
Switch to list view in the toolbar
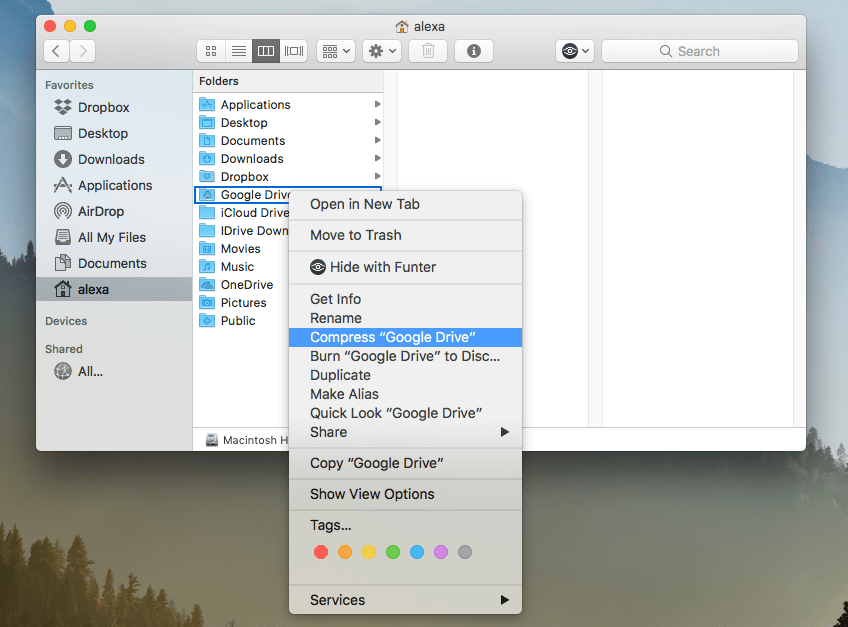(x=238, y=50)
